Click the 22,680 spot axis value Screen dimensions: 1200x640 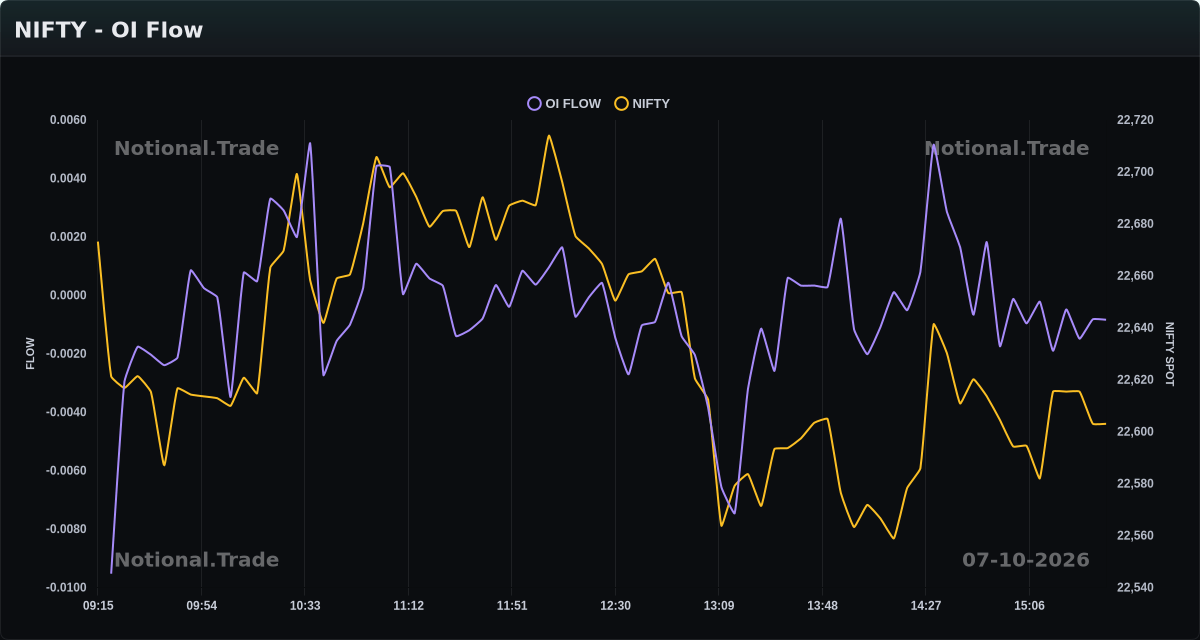tap(1135, 224)
